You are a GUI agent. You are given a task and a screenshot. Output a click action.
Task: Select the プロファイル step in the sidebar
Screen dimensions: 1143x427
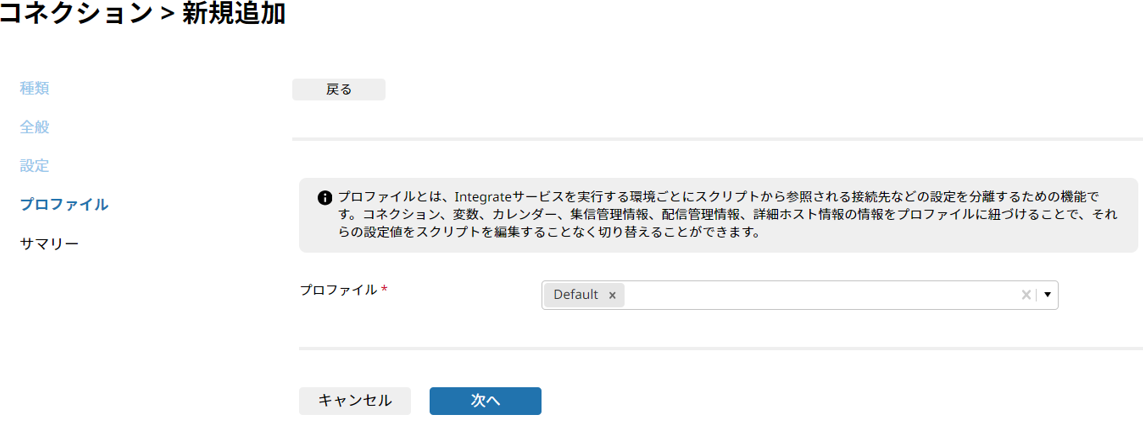64,205
